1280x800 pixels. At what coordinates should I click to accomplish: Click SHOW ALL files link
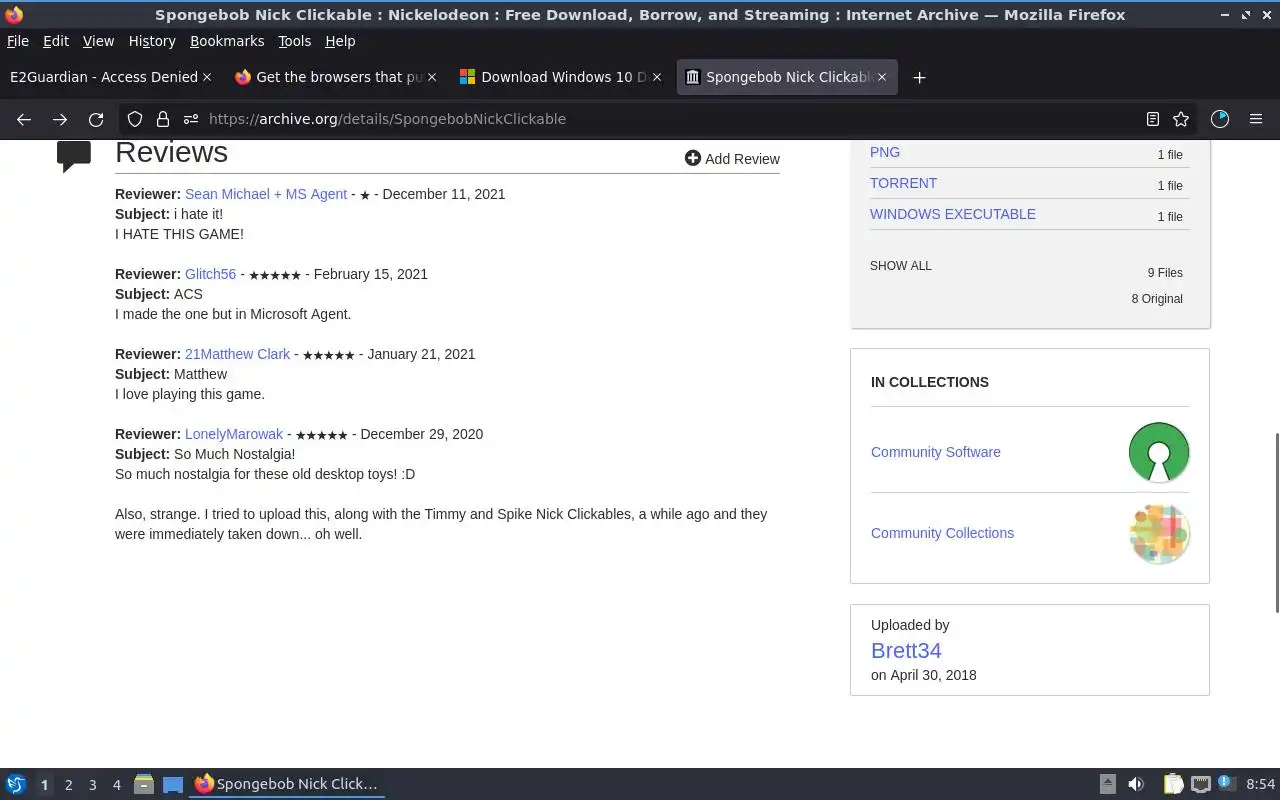tap(901, 266)
